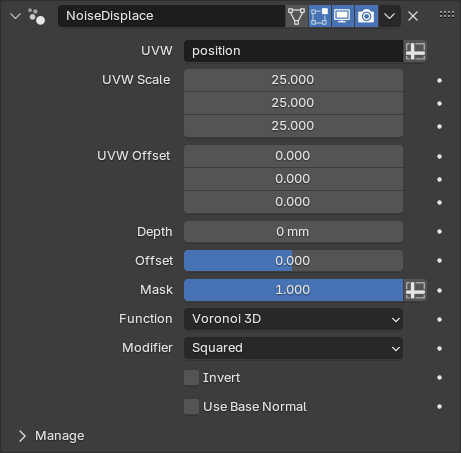The width and height of the screenshot is (461, 453).
Task: Animate second UVW Offset keyframe dot
Action: pyautogui.click(x=439, y=179)
